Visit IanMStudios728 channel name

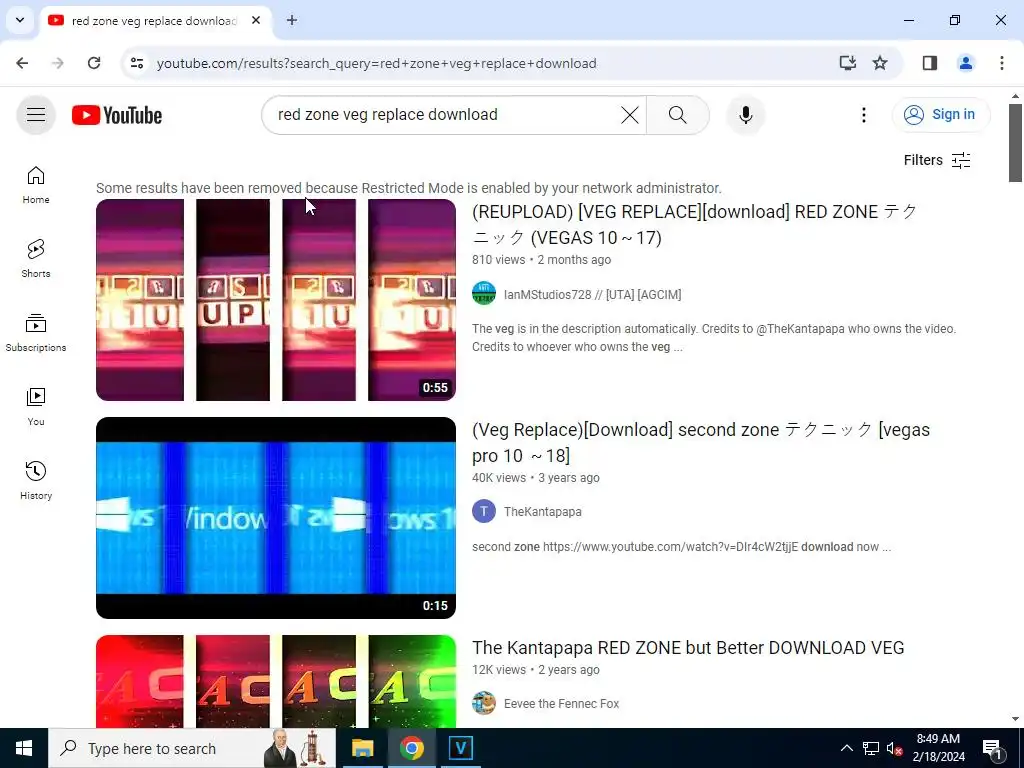coord(592,295)
